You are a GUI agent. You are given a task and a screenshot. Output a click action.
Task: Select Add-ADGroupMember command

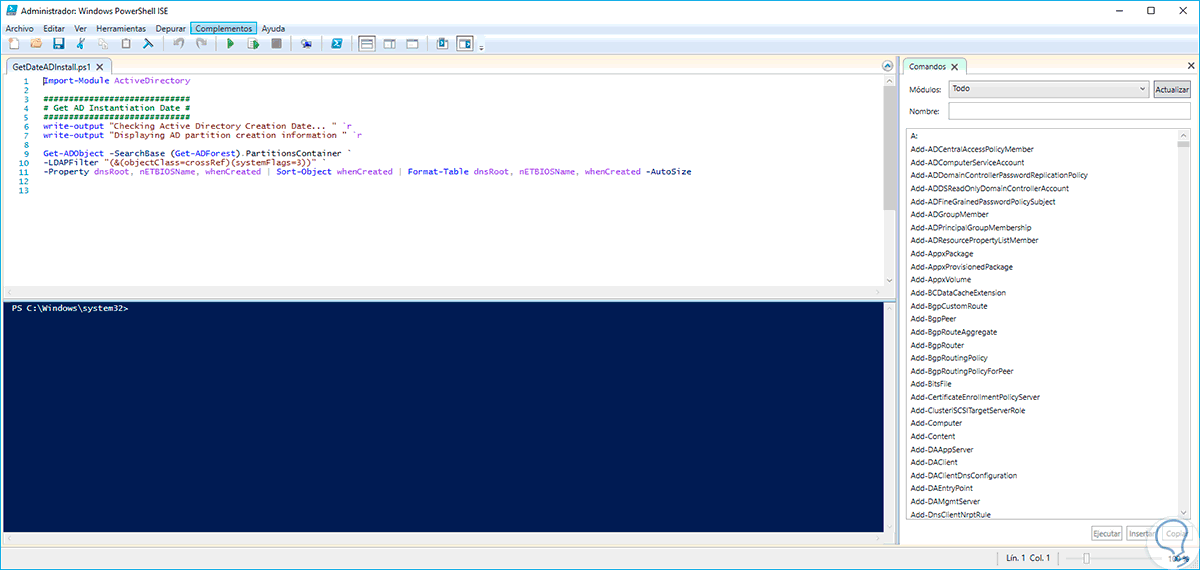(x=949, y=214)
